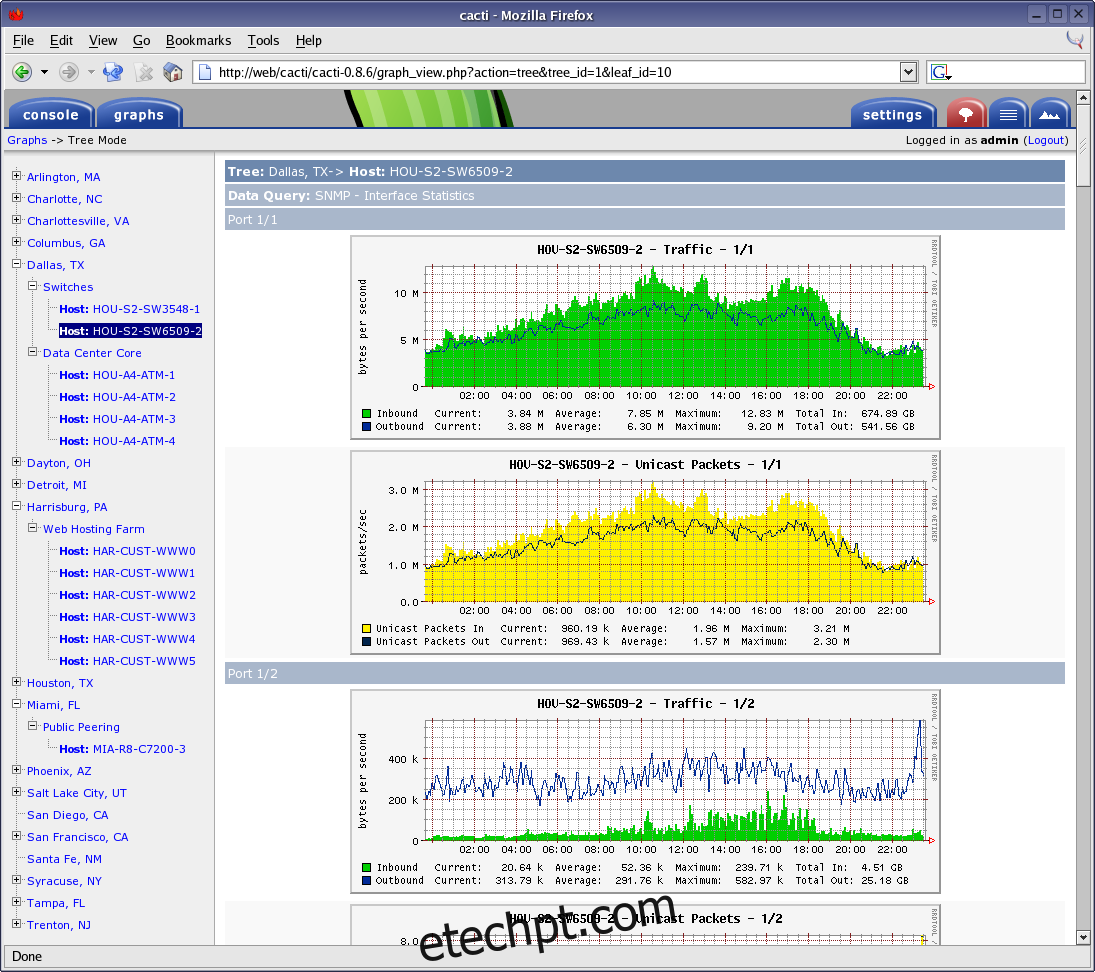
Task: Expand the Houston, TX tree node
Action: (17, 683)
